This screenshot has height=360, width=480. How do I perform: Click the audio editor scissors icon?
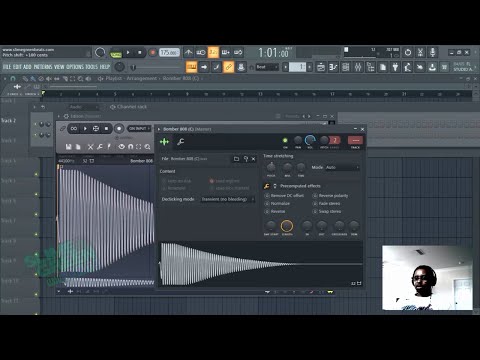420,52
